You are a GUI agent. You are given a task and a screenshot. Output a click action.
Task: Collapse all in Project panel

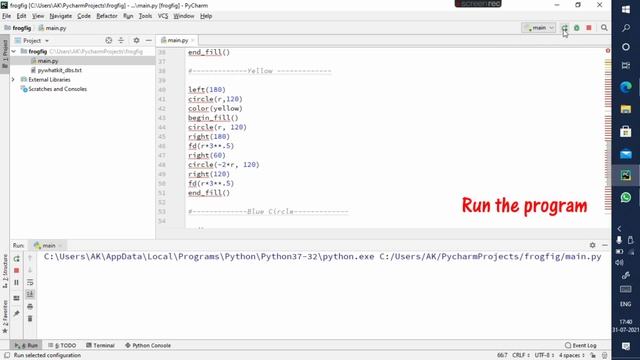(x=121, y=40)
